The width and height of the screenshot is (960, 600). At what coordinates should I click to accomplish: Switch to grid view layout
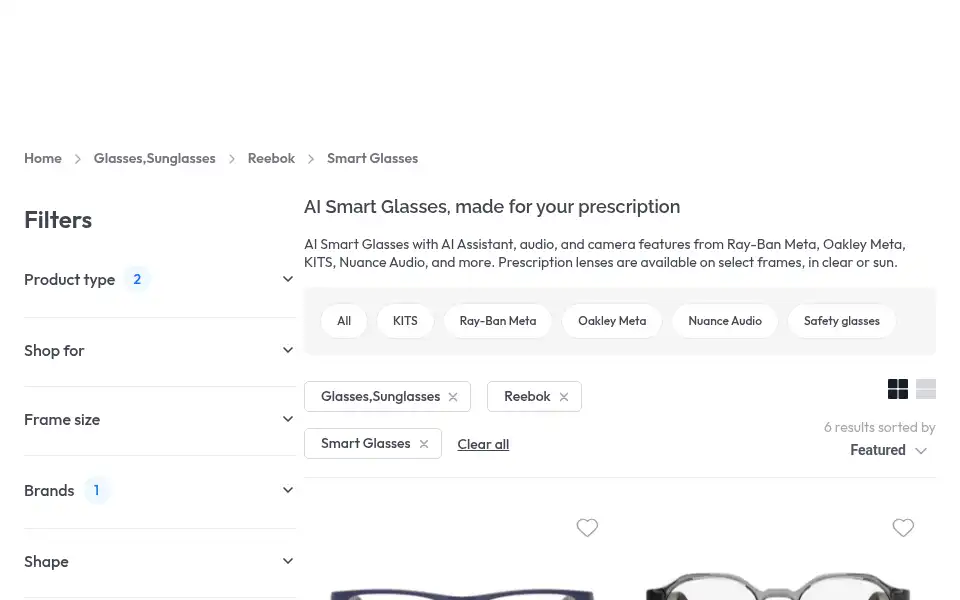click(x=898, y=389)
